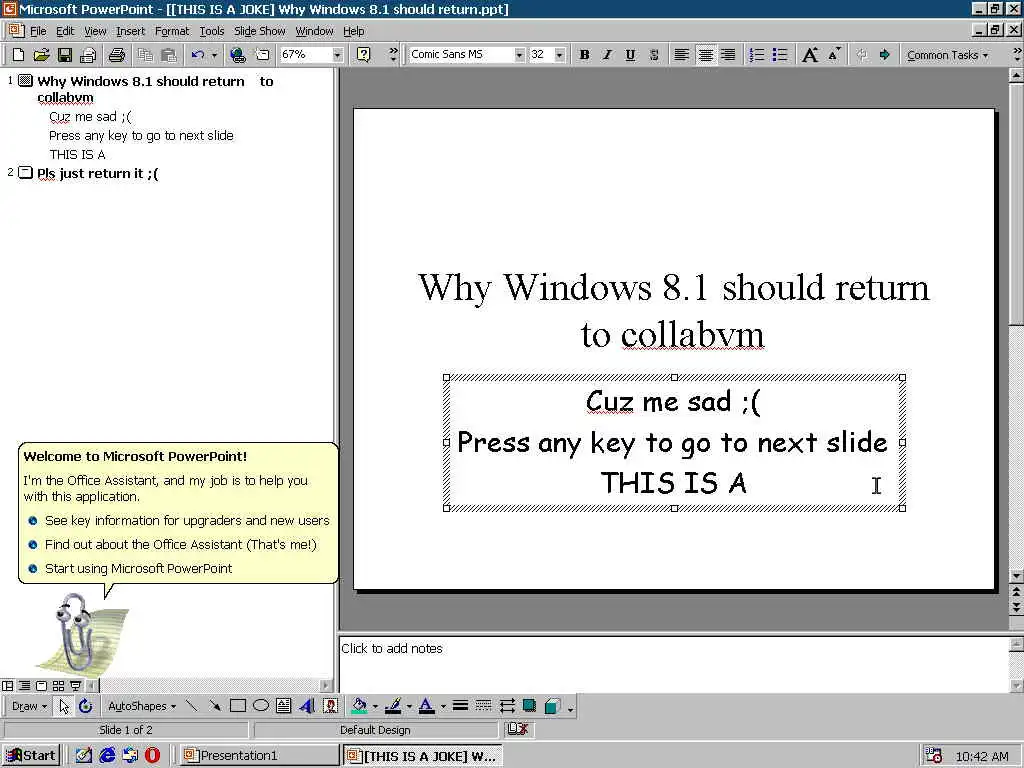Open the Format menu

(x=172, y=31)
